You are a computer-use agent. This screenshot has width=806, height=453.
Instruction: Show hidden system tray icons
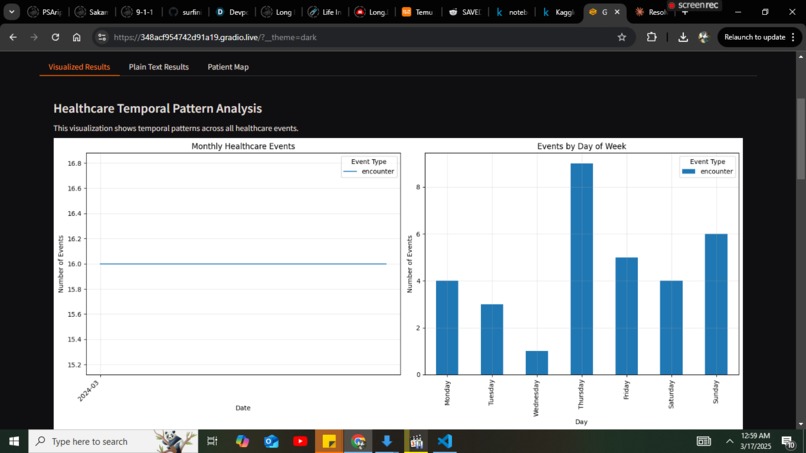tap(729, 441)
